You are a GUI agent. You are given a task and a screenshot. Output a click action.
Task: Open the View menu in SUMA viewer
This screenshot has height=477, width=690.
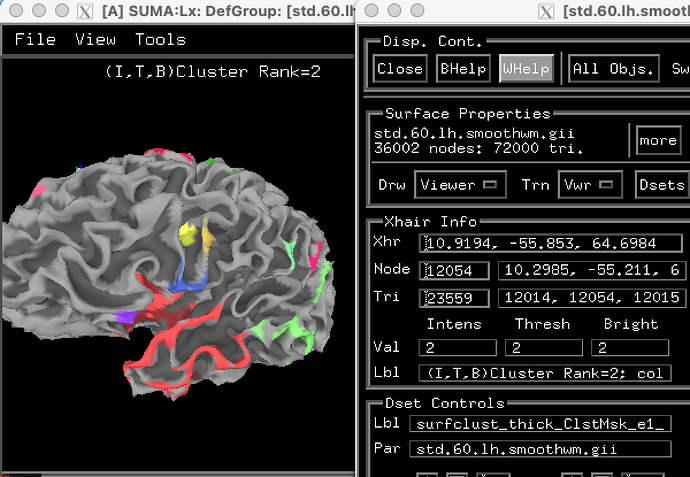(95, 40)
